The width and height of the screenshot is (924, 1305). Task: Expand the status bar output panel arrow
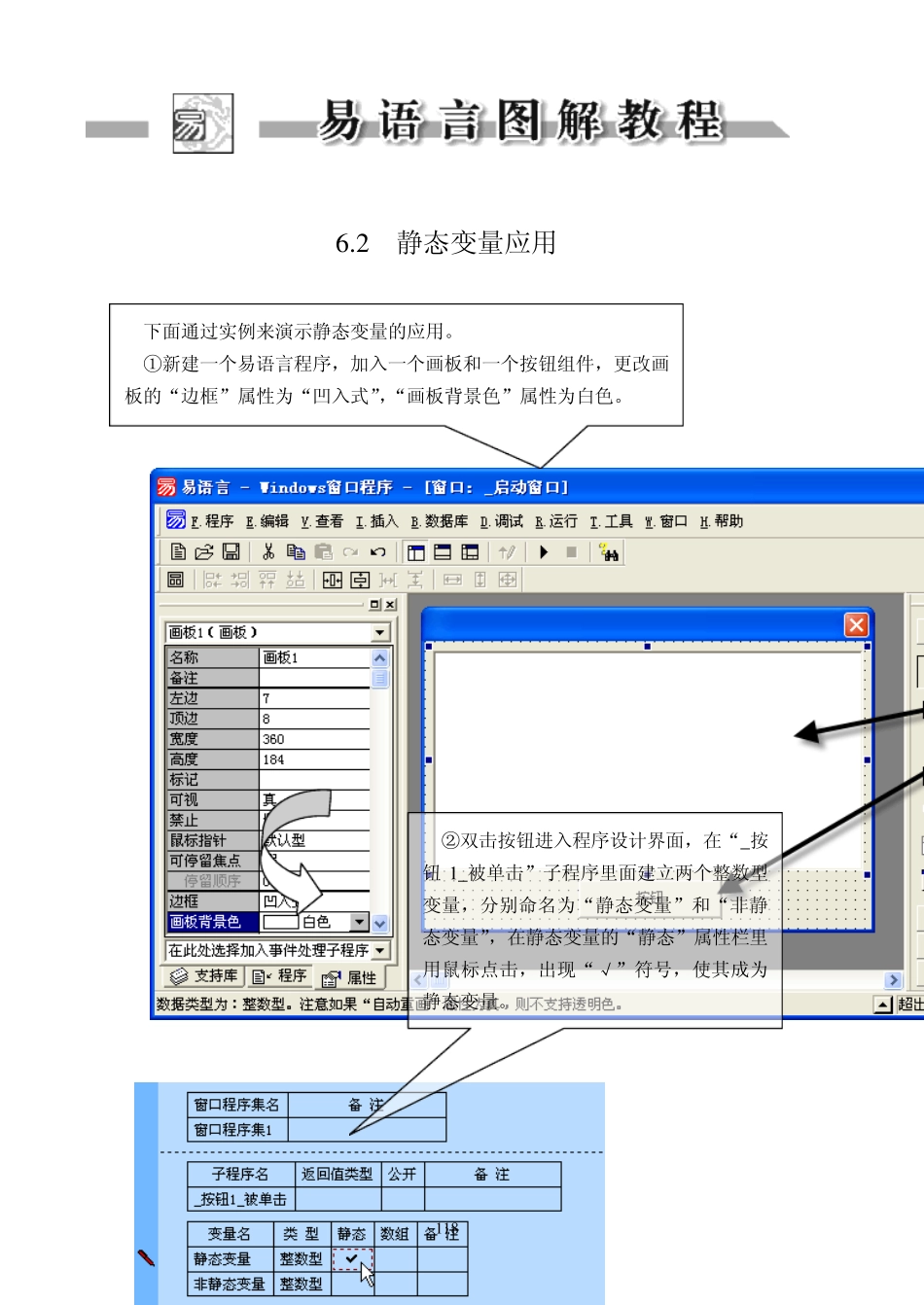[x=883, y=1005]
